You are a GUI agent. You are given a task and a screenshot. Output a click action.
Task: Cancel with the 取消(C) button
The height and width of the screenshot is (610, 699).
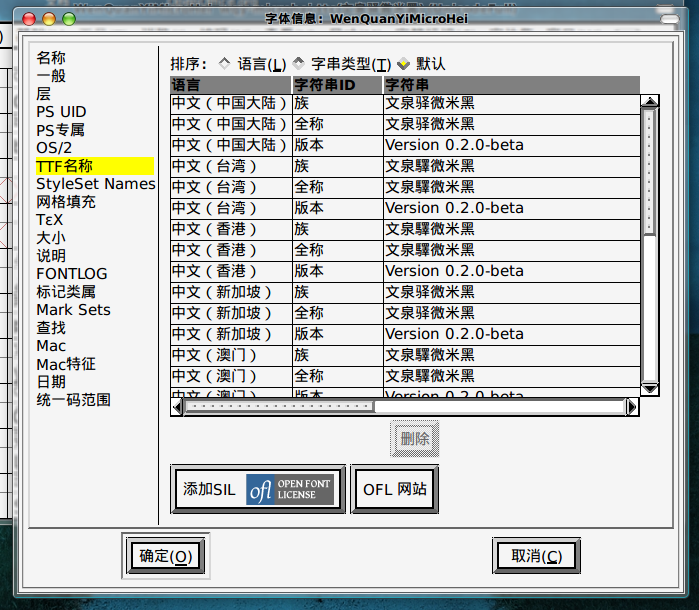click(x=536, y=556)
